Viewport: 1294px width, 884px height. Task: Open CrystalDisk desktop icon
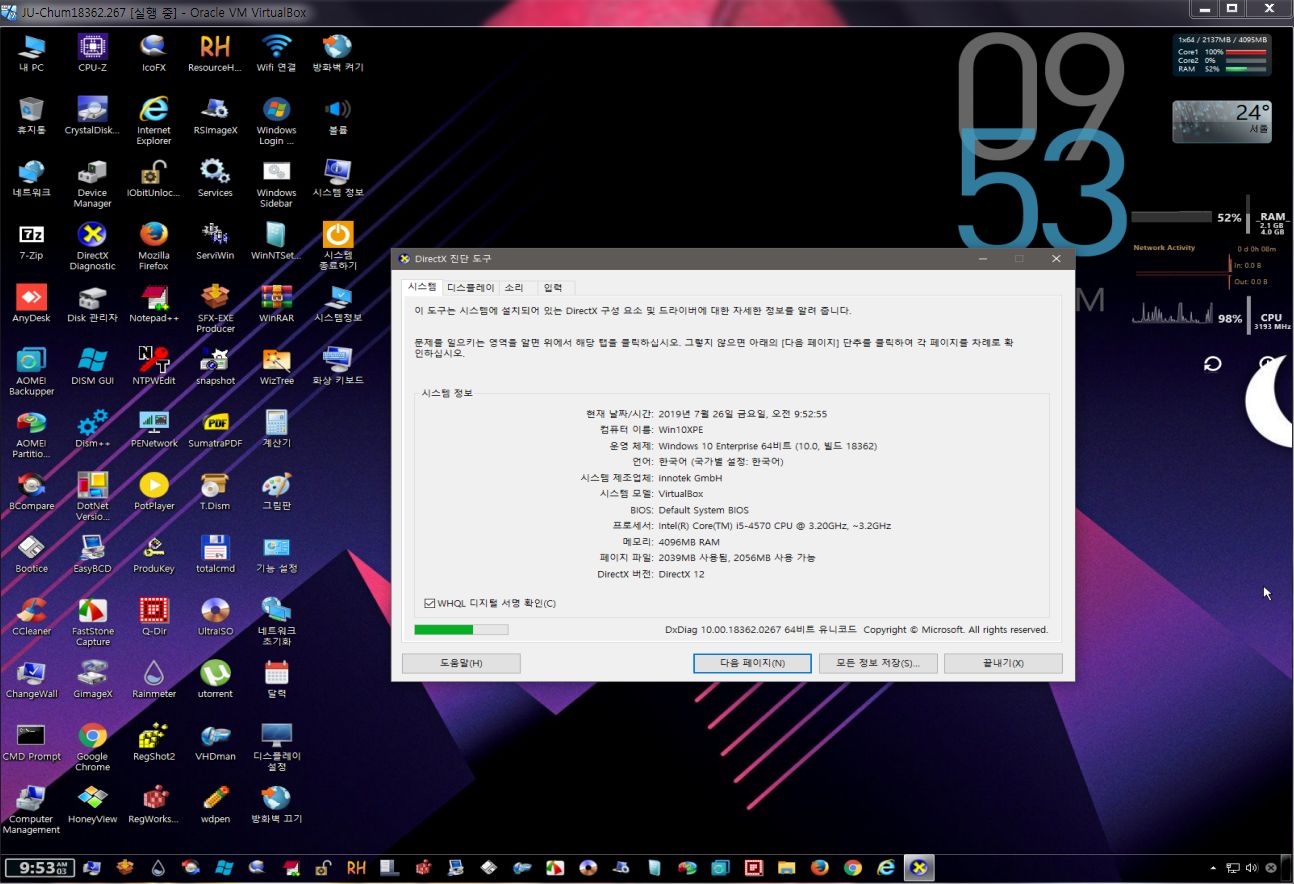(x=92, y=115)
